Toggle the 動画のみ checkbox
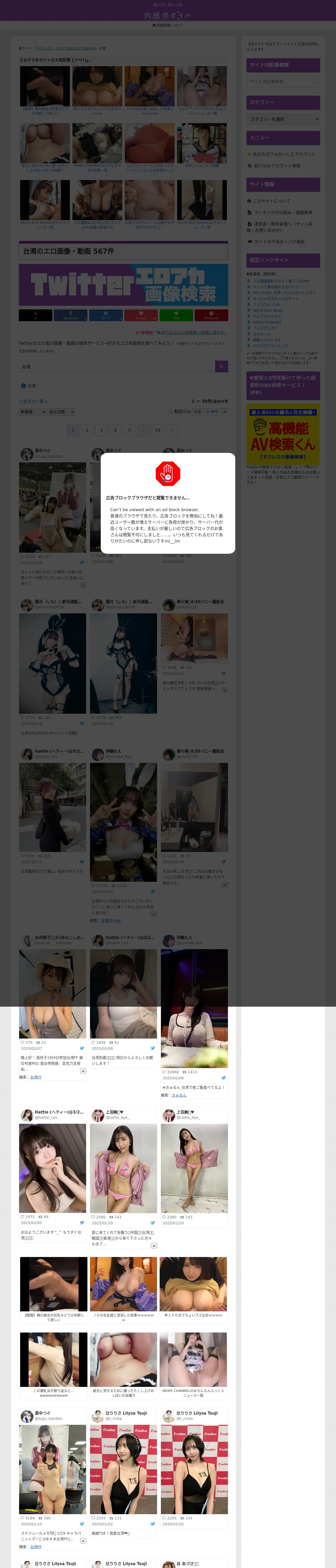 171,412
